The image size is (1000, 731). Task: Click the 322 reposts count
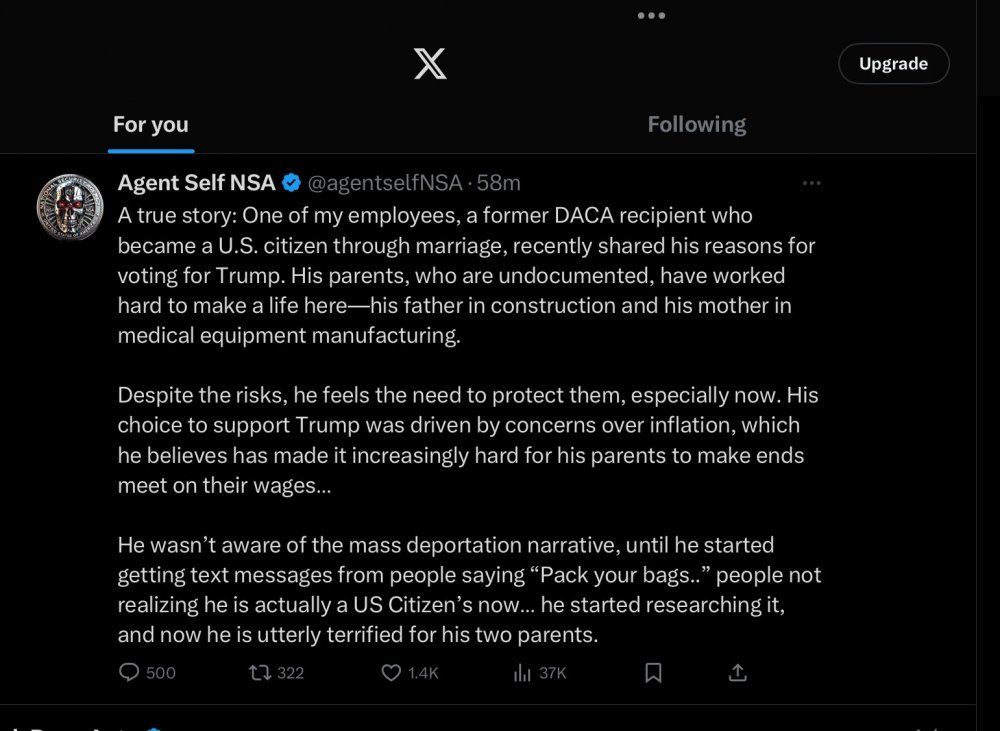tap(290, 673)
